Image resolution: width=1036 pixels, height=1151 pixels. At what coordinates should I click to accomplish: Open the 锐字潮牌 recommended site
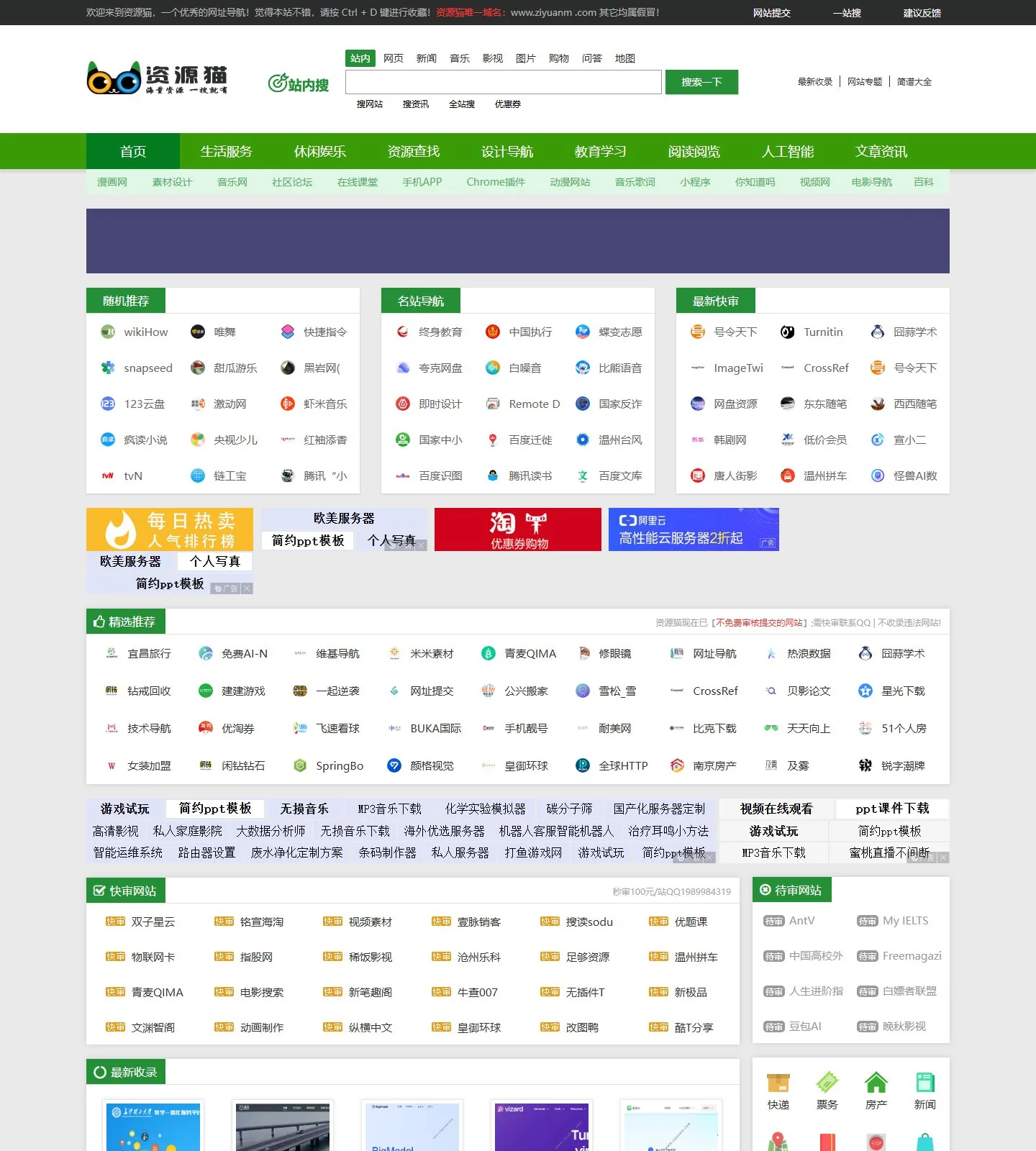tap(903, 765)
